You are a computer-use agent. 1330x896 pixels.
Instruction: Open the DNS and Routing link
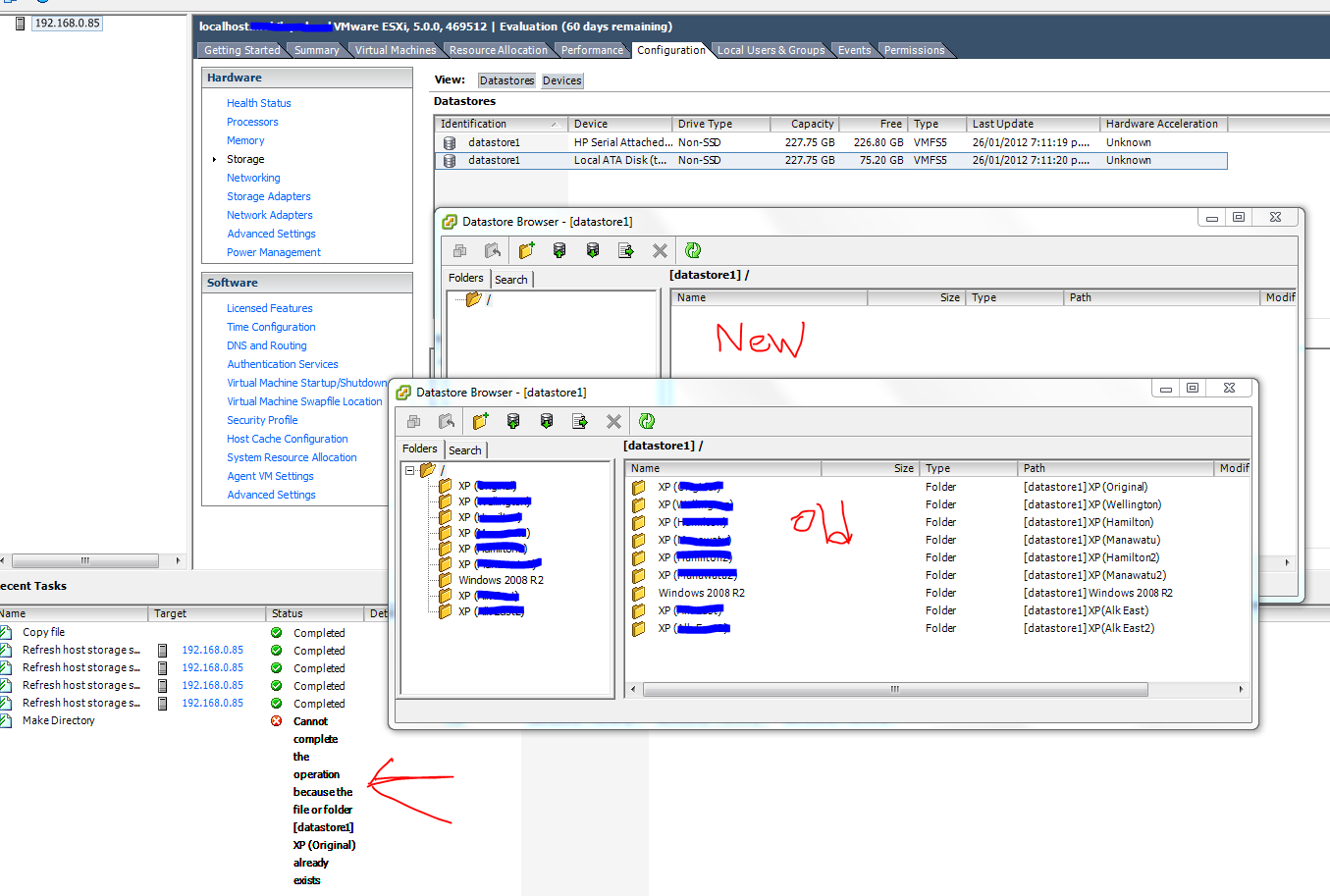(x=267, y=345)
